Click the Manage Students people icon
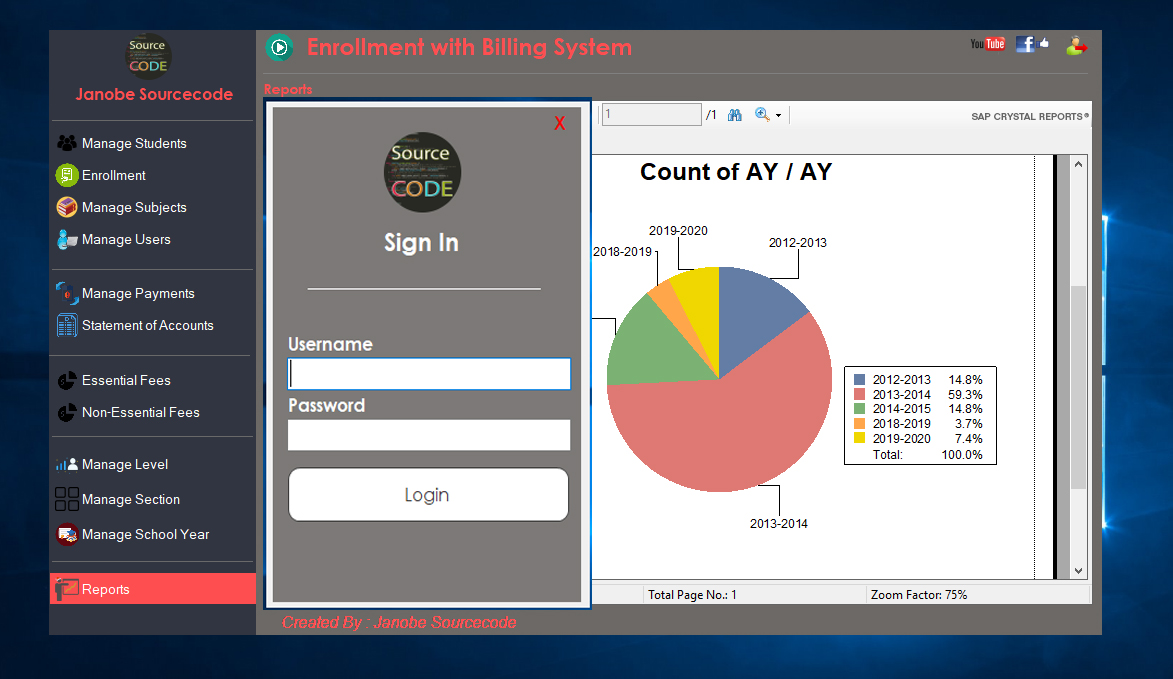Screen dimensions: 1173x679 click(x=67, y=143)
